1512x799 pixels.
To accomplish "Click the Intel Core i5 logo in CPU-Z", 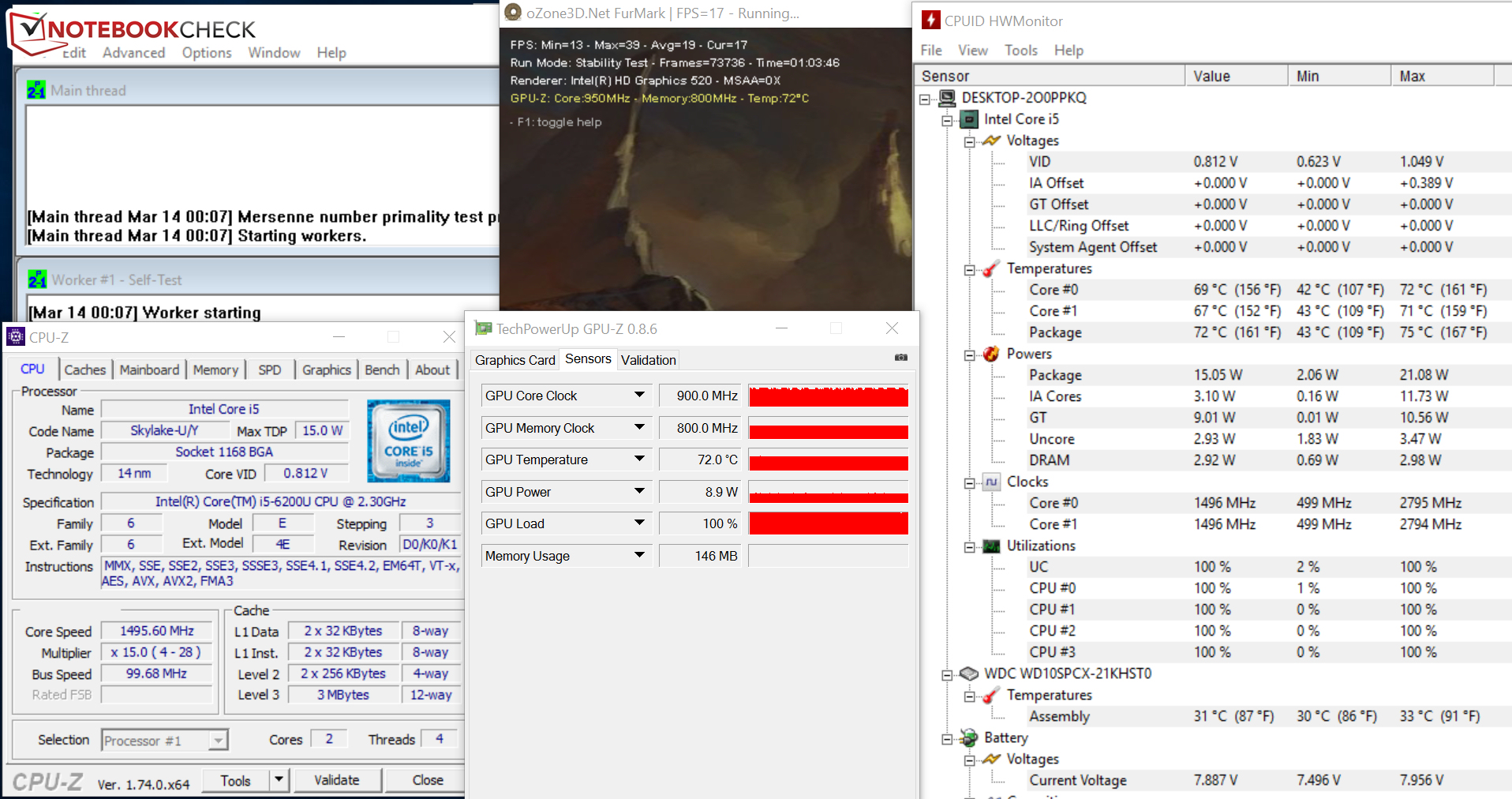I will coord(408,441).
